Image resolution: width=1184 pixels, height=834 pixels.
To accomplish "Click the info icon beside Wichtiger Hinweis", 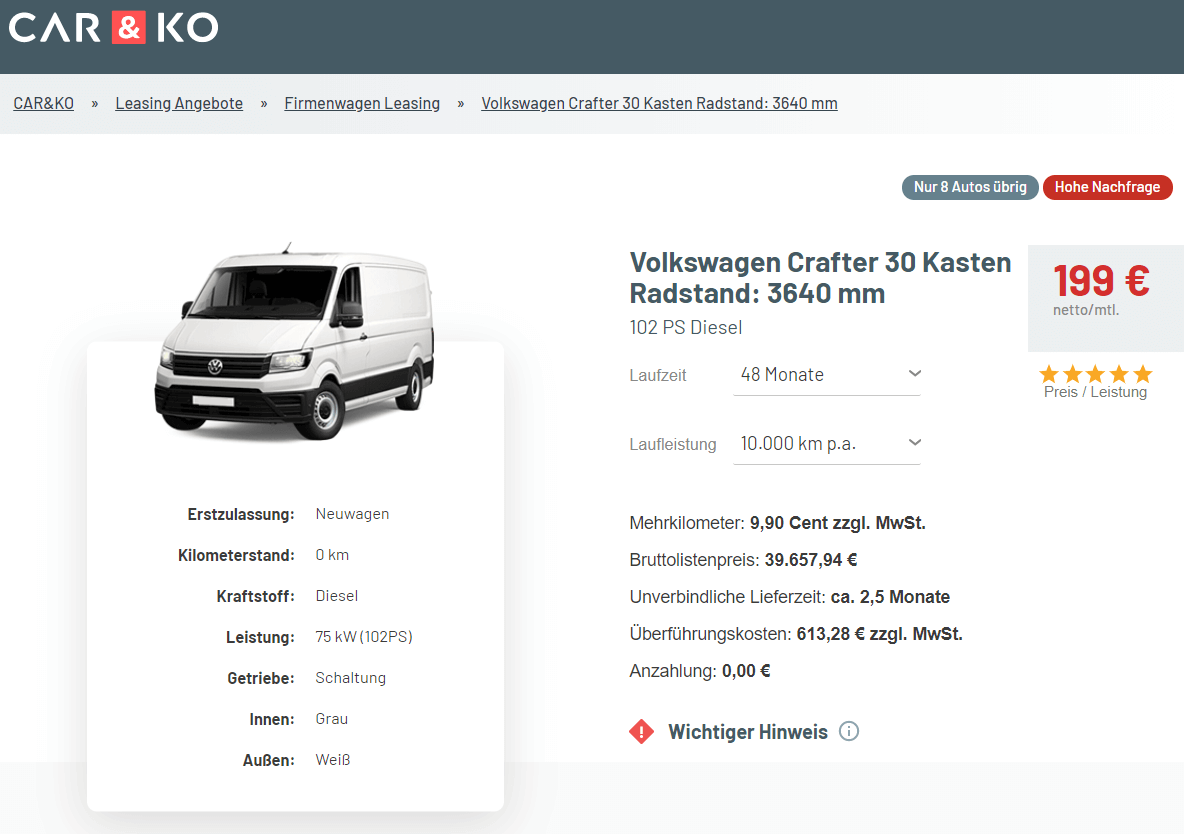I will click(x=849, y=731).
